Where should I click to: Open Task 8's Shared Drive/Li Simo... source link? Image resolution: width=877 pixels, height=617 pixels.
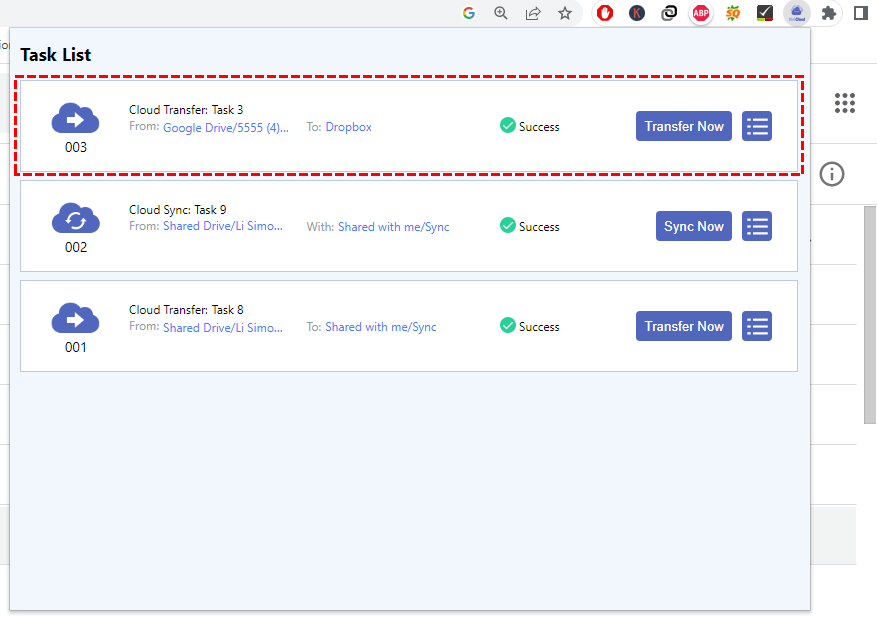223,327
